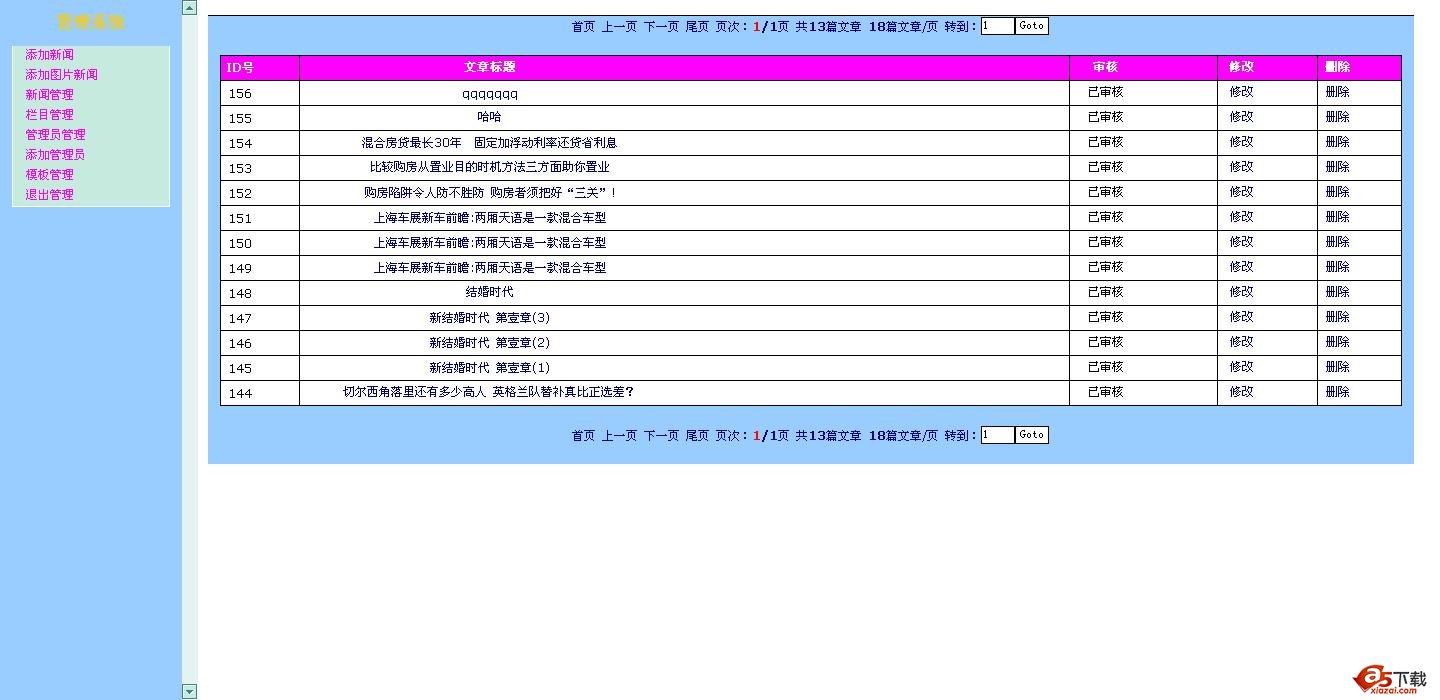Click 修改 for article 145
Screen dimensions: 1440x700
(x=1241, y=367)
